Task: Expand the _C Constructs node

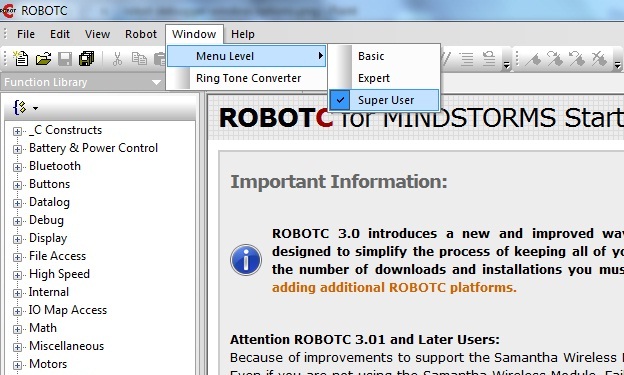Action: coord(17,131)
